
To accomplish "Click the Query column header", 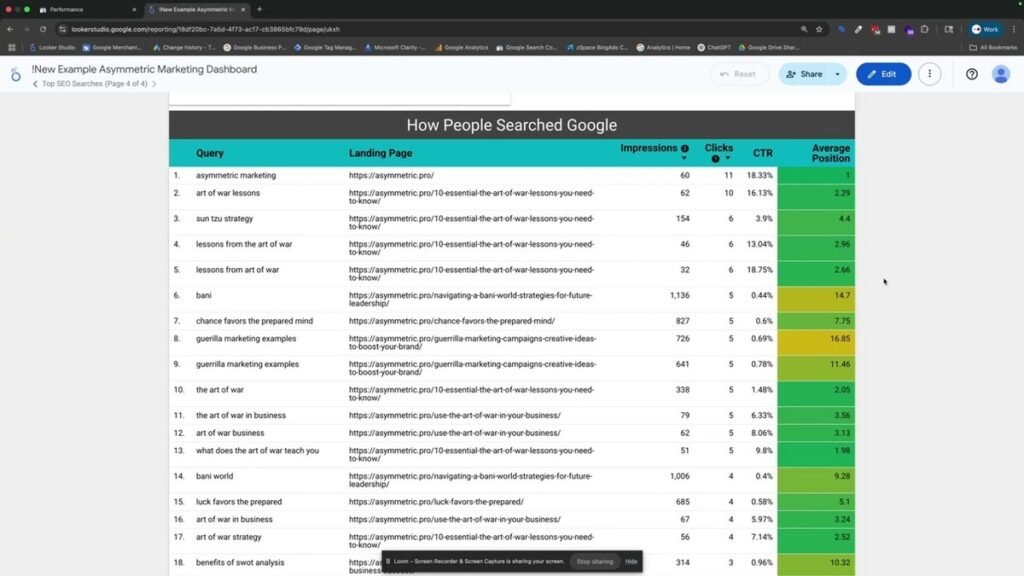I will coord(210,153).
